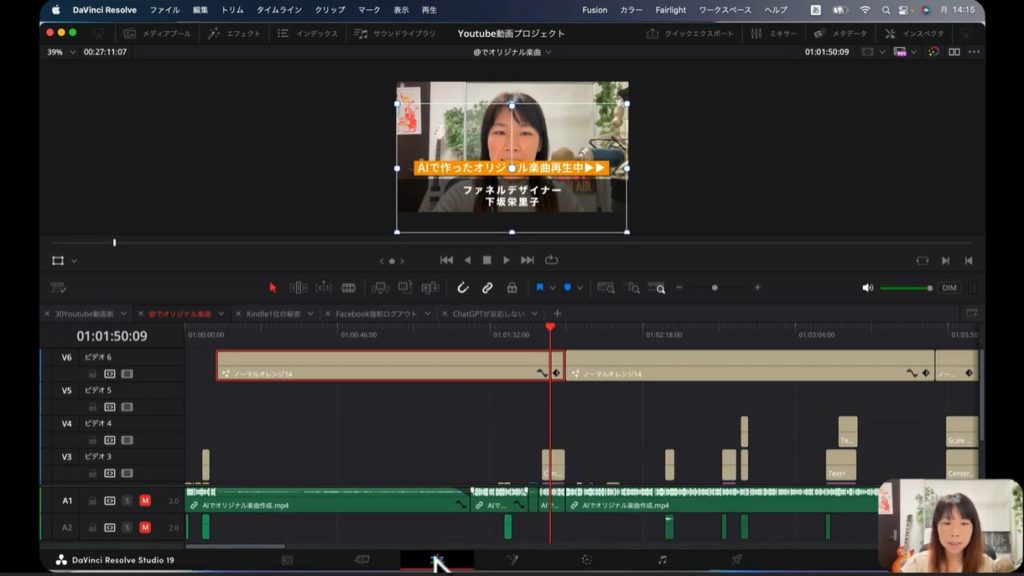
Task: Solo audio track A2
Action: point(127,527)
